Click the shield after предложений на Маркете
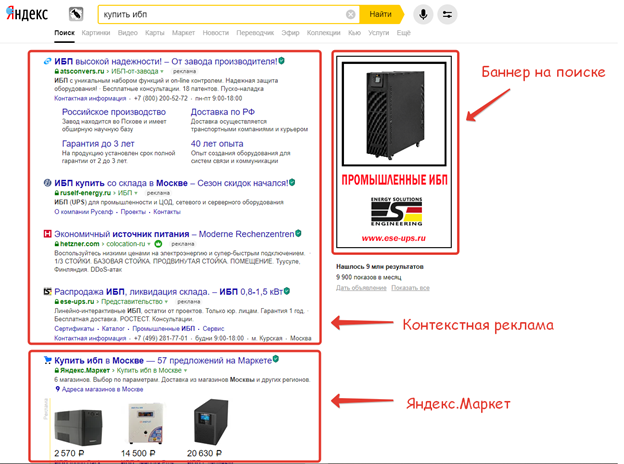 (276, 359)
